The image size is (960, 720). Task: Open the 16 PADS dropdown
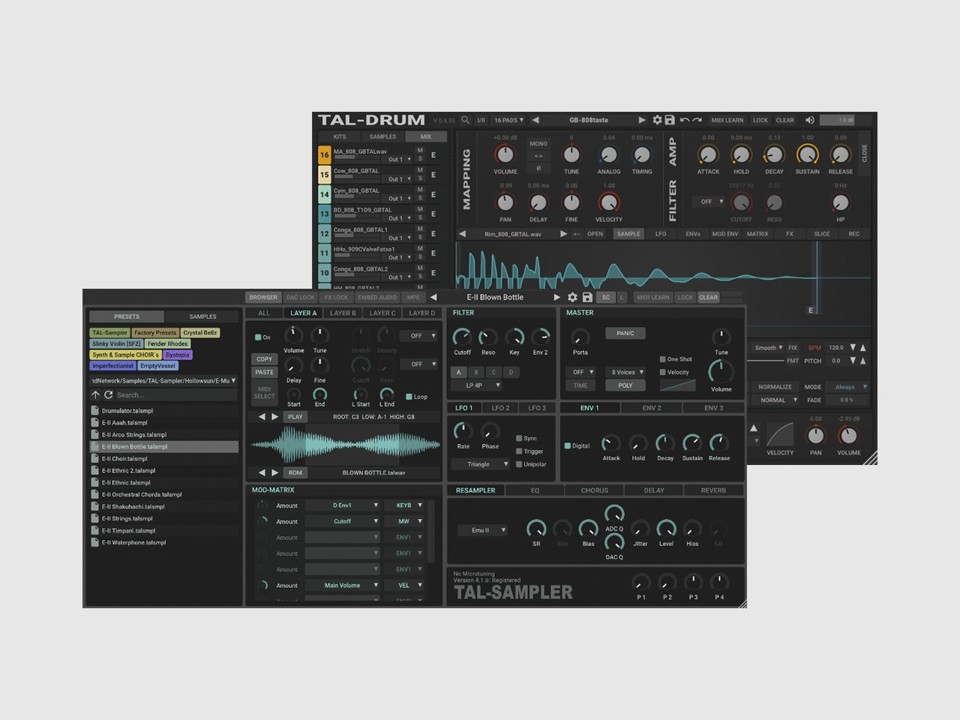[x=509, y=120]
